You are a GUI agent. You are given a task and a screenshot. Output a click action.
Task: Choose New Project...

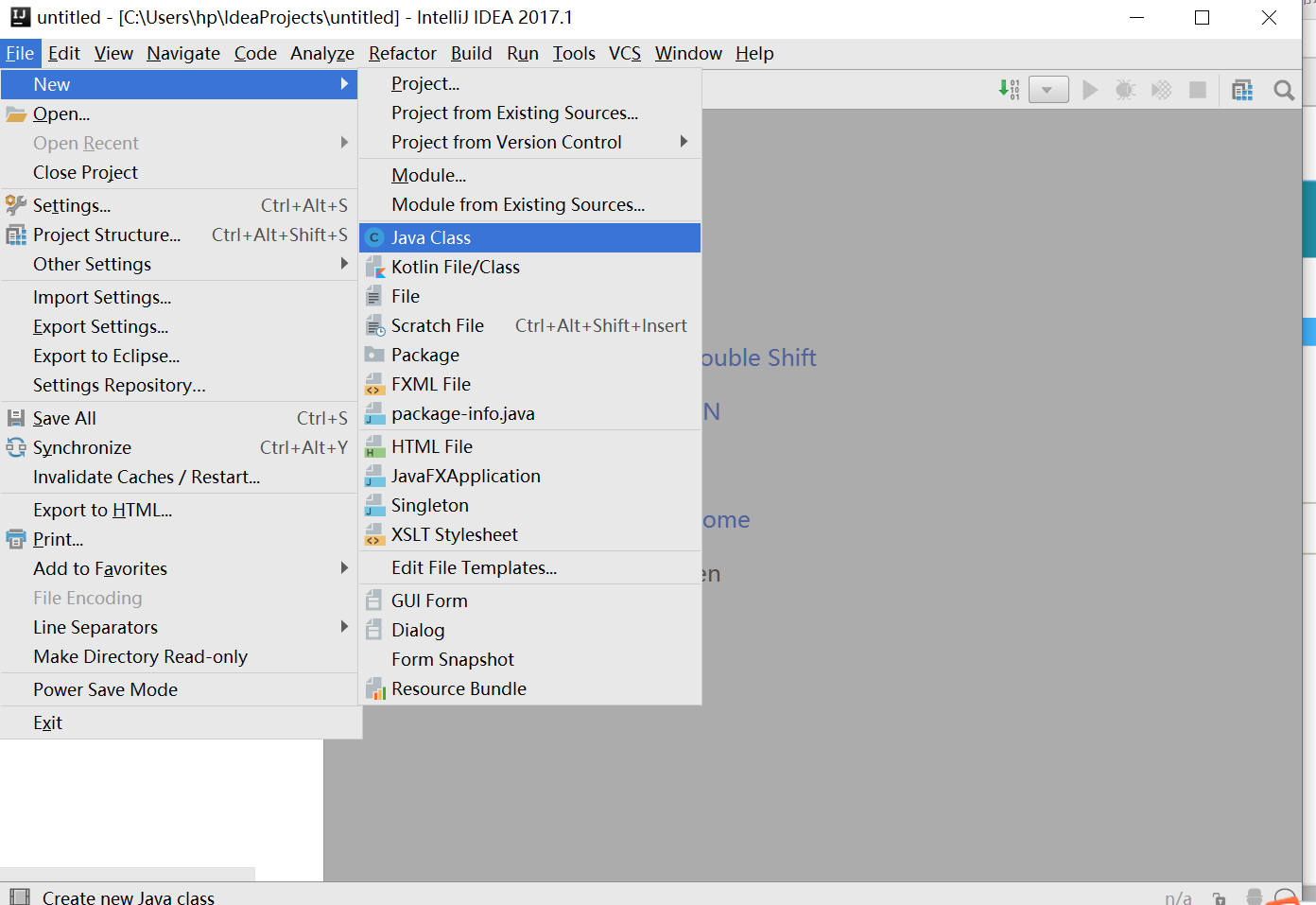pos(529,83)
